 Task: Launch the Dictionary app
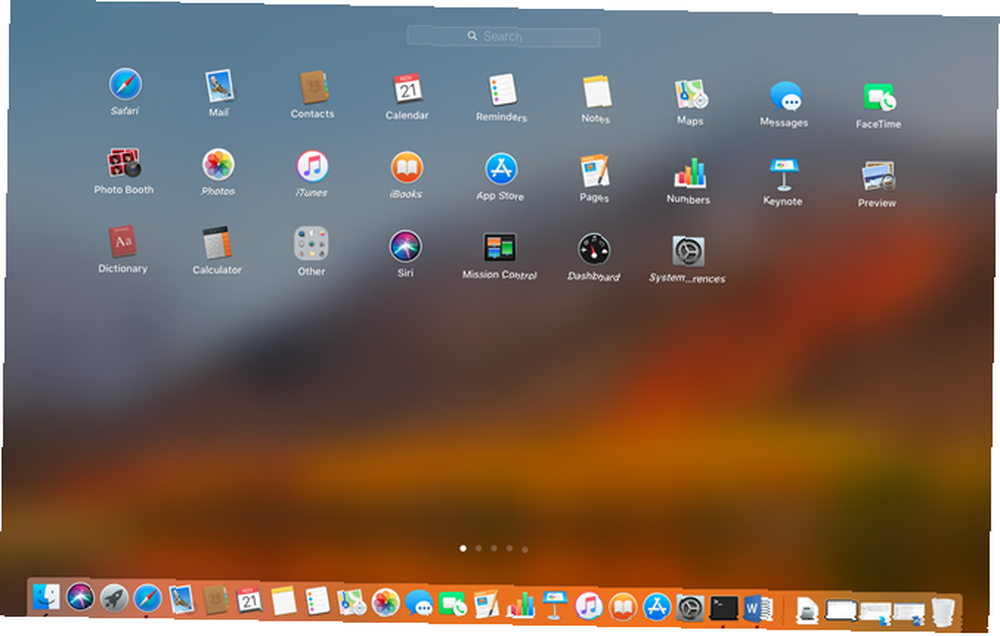(x=122, y=242)
